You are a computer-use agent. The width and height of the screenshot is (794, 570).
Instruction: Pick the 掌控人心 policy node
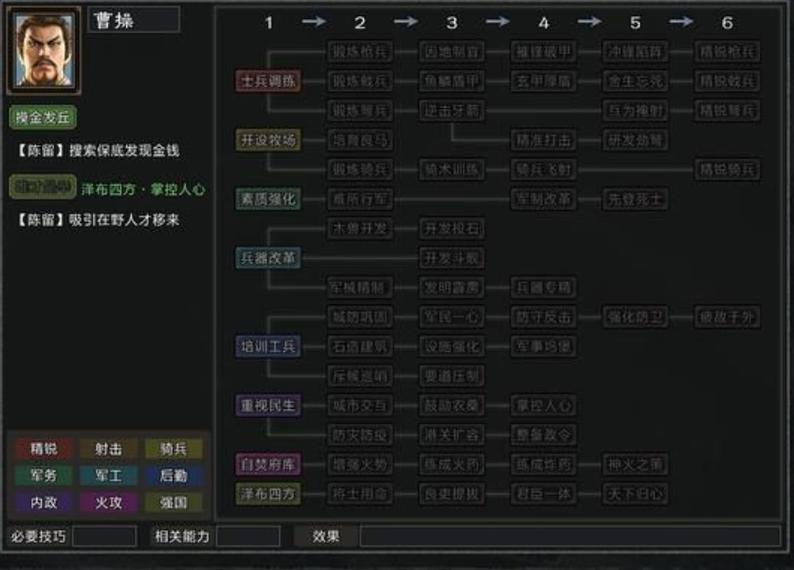(x=543, y=405)
